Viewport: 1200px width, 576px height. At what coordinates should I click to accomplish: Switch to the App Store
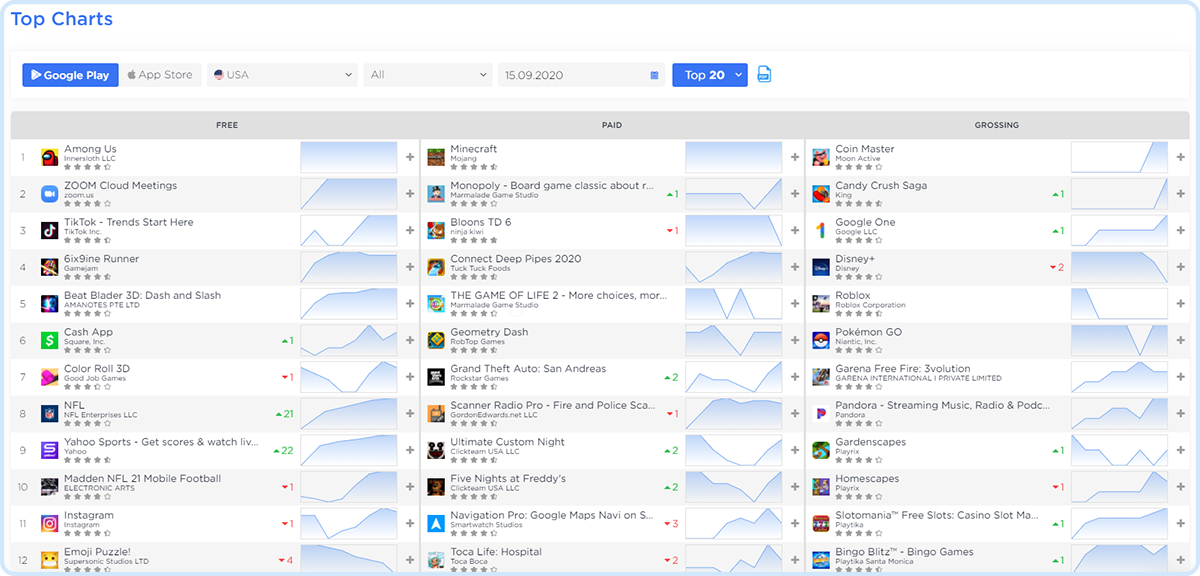[160, 75]
